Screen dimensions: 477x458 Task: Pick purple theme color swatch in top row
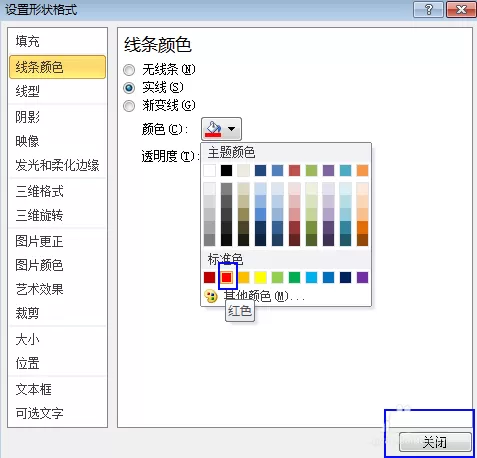[x=328, y=170]
